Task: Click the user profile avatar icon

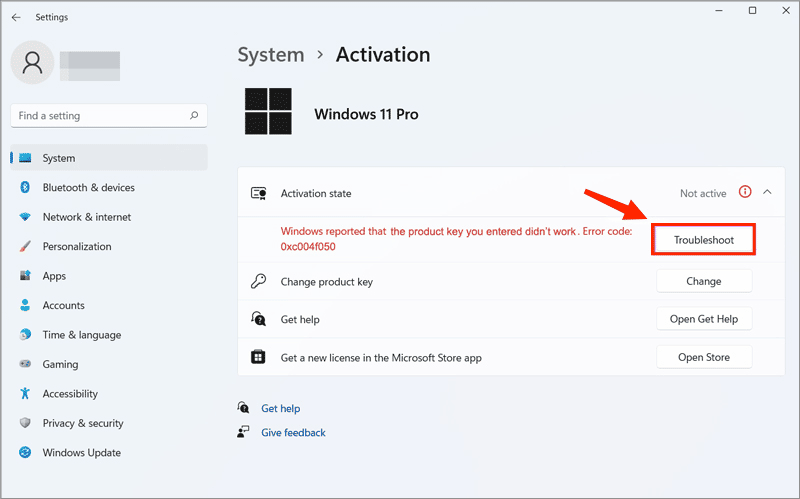Action: [33, 63]
